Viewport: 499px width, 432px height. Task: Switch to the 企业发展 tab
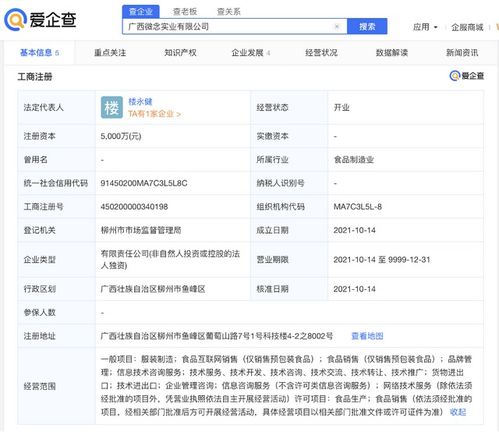point(251,53)
